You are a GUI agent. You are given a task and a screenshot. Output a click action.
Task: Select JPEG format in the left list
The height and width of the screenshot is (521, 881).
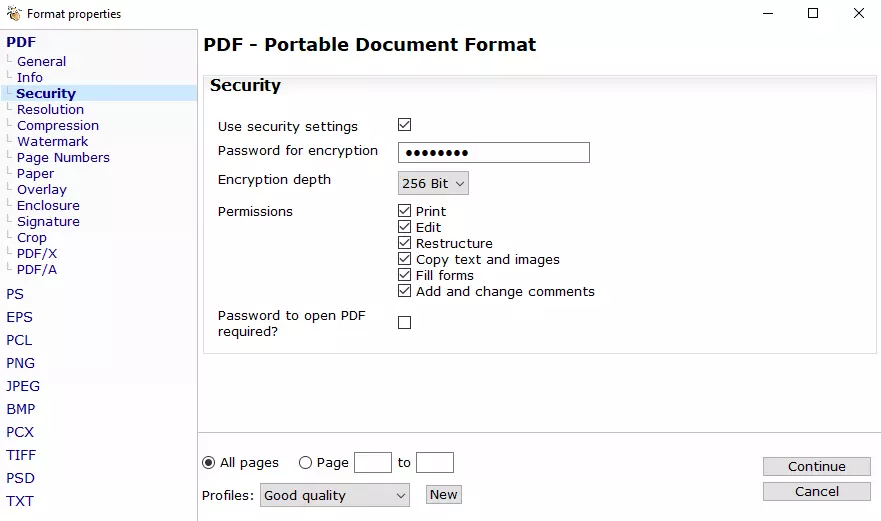23,386
